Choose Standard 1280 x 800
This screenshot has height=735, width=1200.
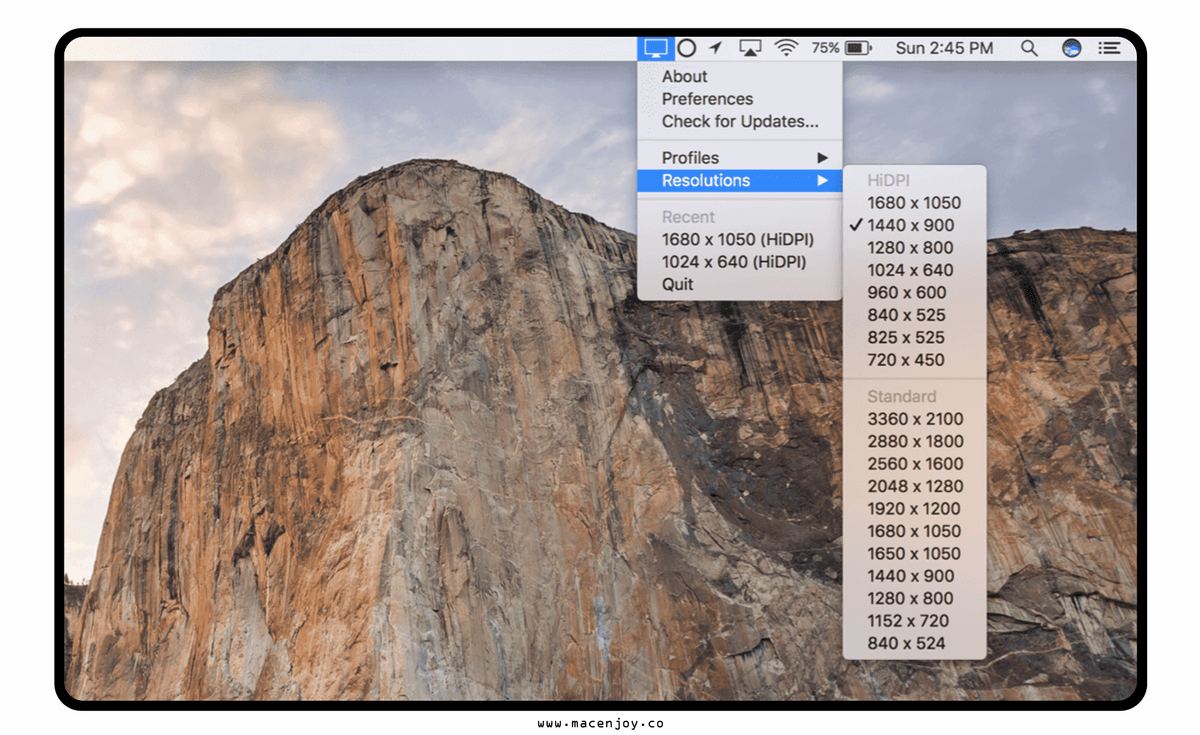(x=914, y=598)
